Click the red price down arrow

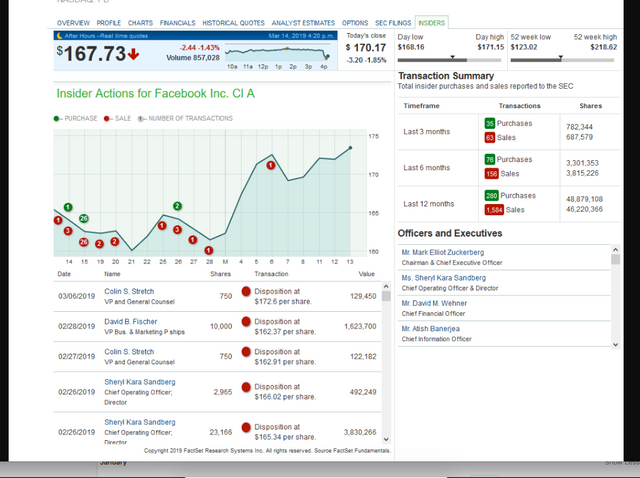[x=133, y=54]
